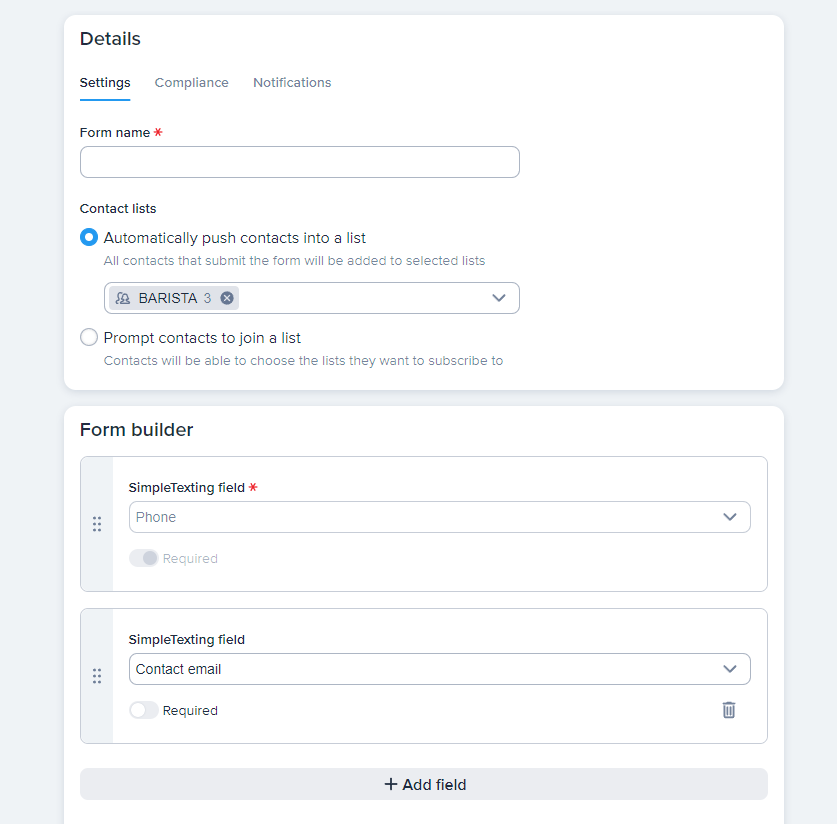Switch to the Compliance tab
This screenshot has height=824, width=837.
[x=191, y=82]
